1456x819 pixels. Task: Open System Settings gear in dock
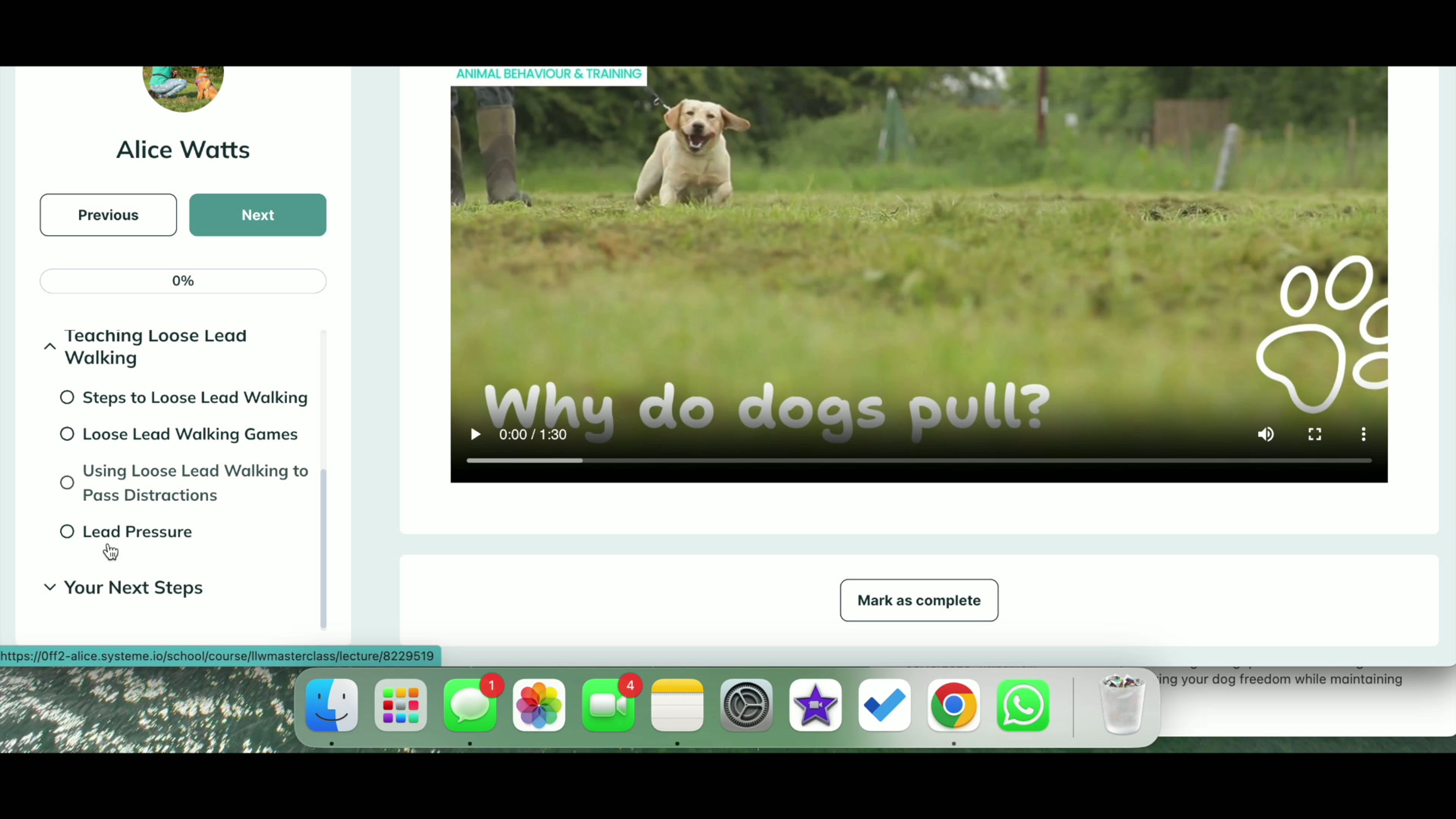pyautogui.click(x=746, y=705)
